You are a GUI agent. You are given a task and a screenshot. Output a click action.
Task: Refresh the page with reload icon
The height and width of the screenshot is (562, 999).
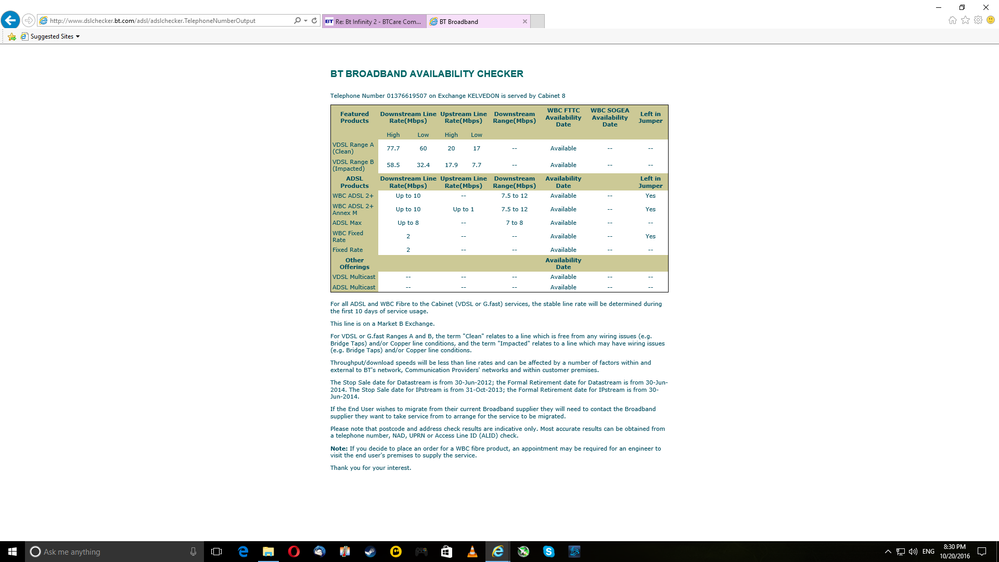(314, 20)
